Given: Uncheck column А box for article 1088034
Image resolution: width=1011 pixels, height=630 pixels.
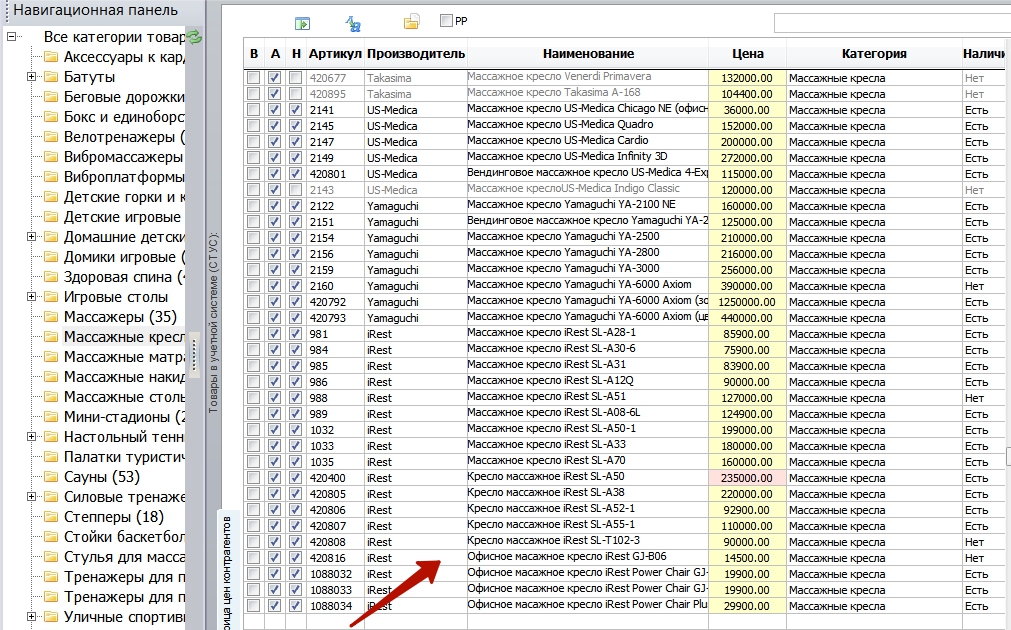Looking at the screenshot, I should 275,605.
